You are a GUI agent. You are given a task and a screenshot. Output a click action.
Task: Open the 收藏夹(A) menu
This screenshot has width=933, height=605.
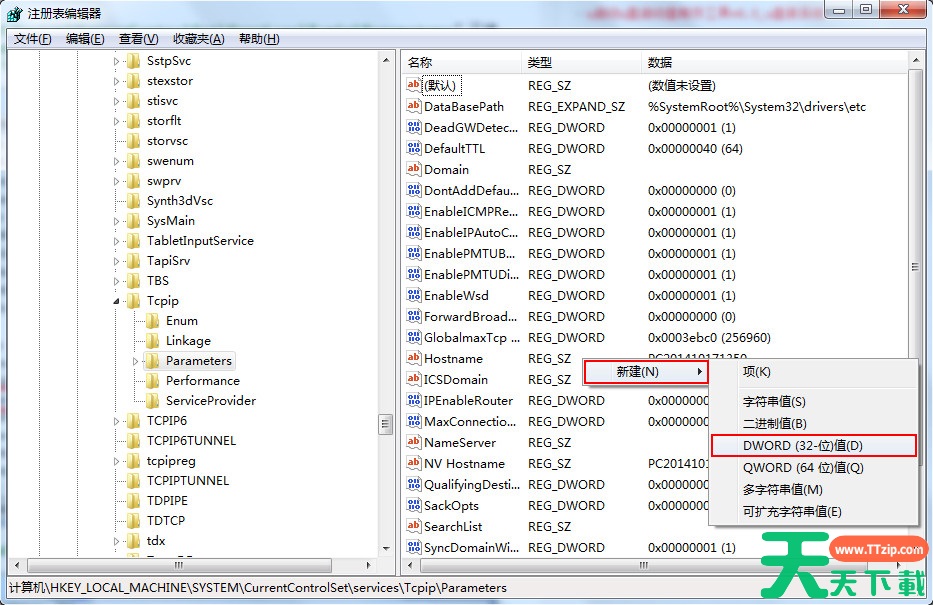(198, 39)
